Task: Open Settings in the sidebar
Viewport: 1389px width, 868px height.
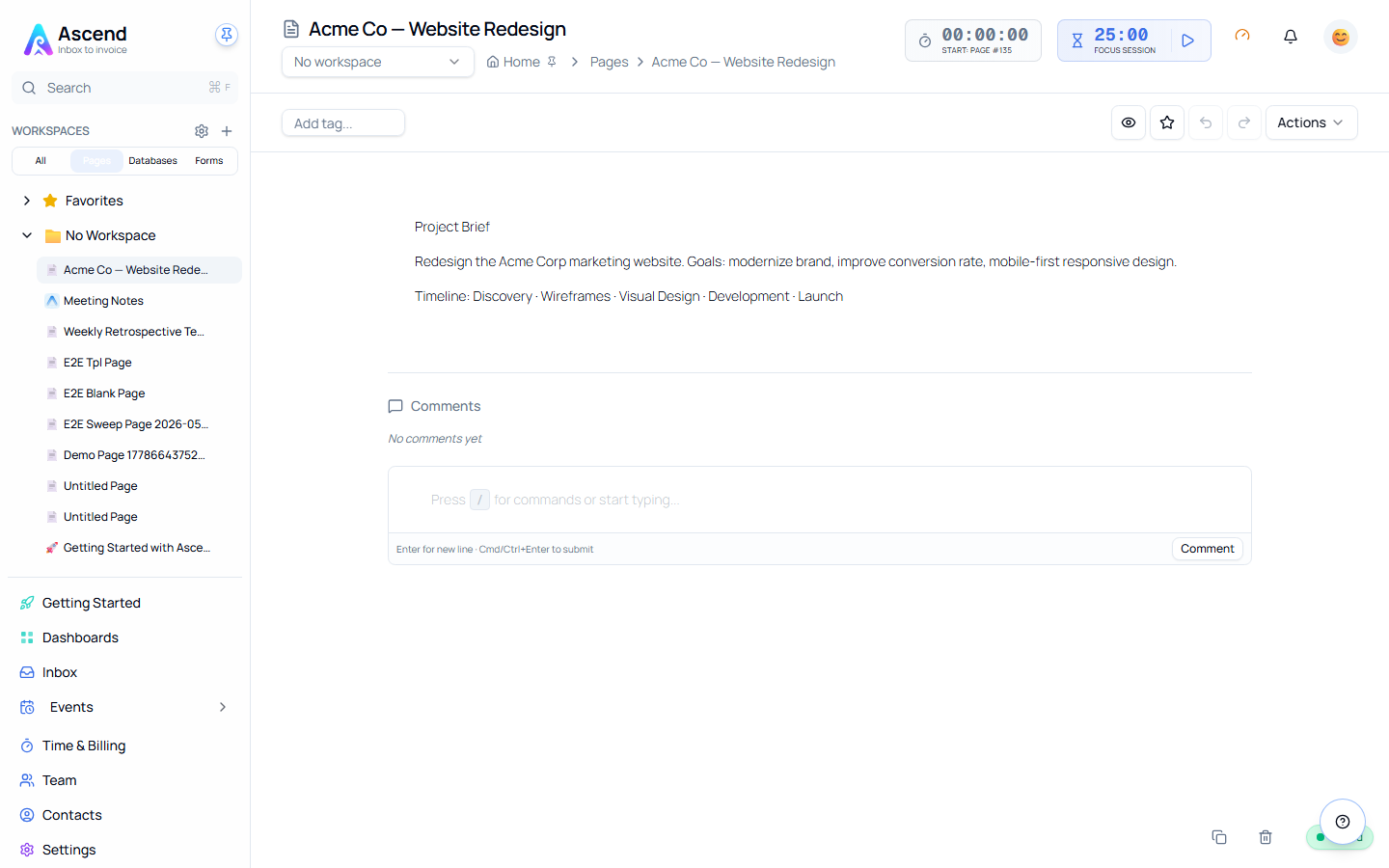Action: point(124,850)
